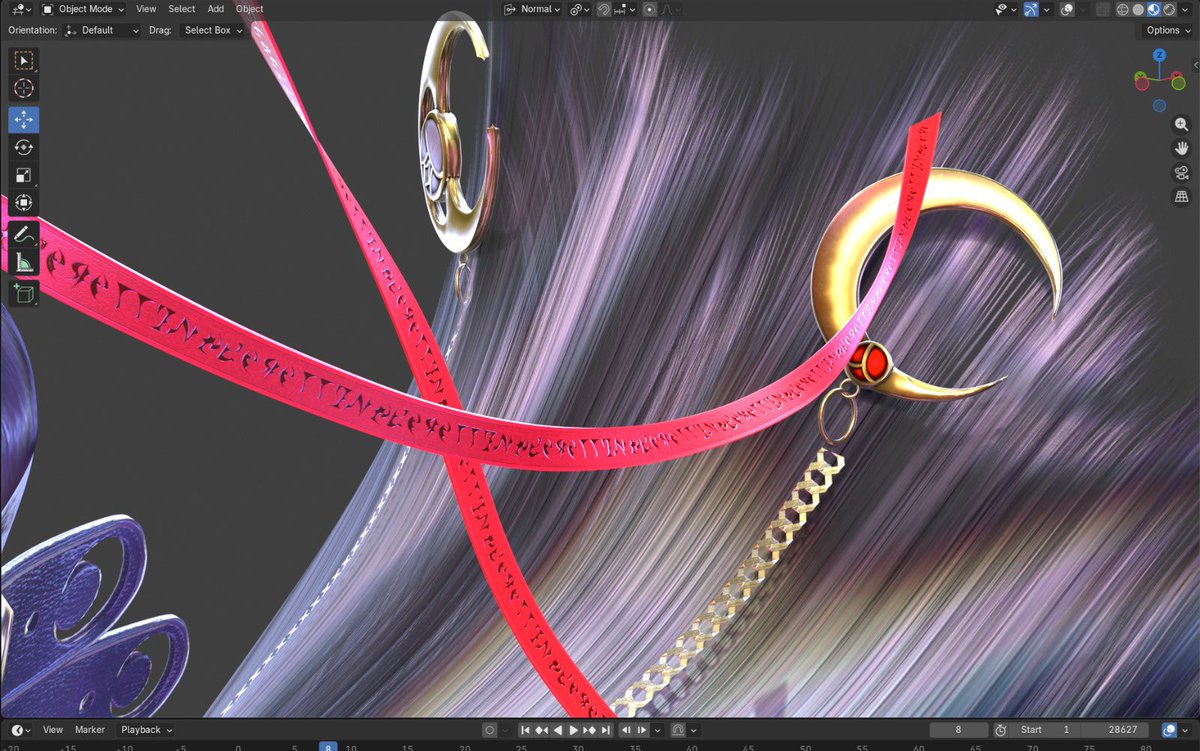Toggle proportional editing button
The image size is (1200, 751).
pos(650,9)
